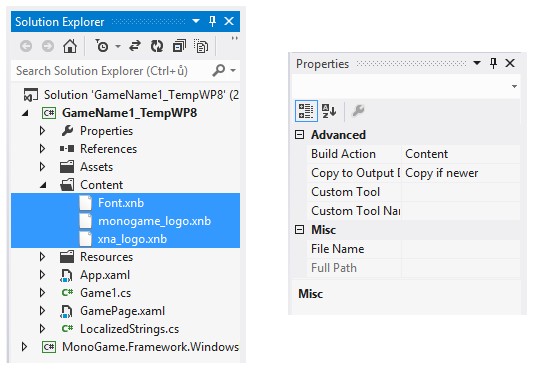Select the GameName1_TempWP8 project
This screenshot has width=535, height=371.
pyautogui.click(x=129, y=113)
